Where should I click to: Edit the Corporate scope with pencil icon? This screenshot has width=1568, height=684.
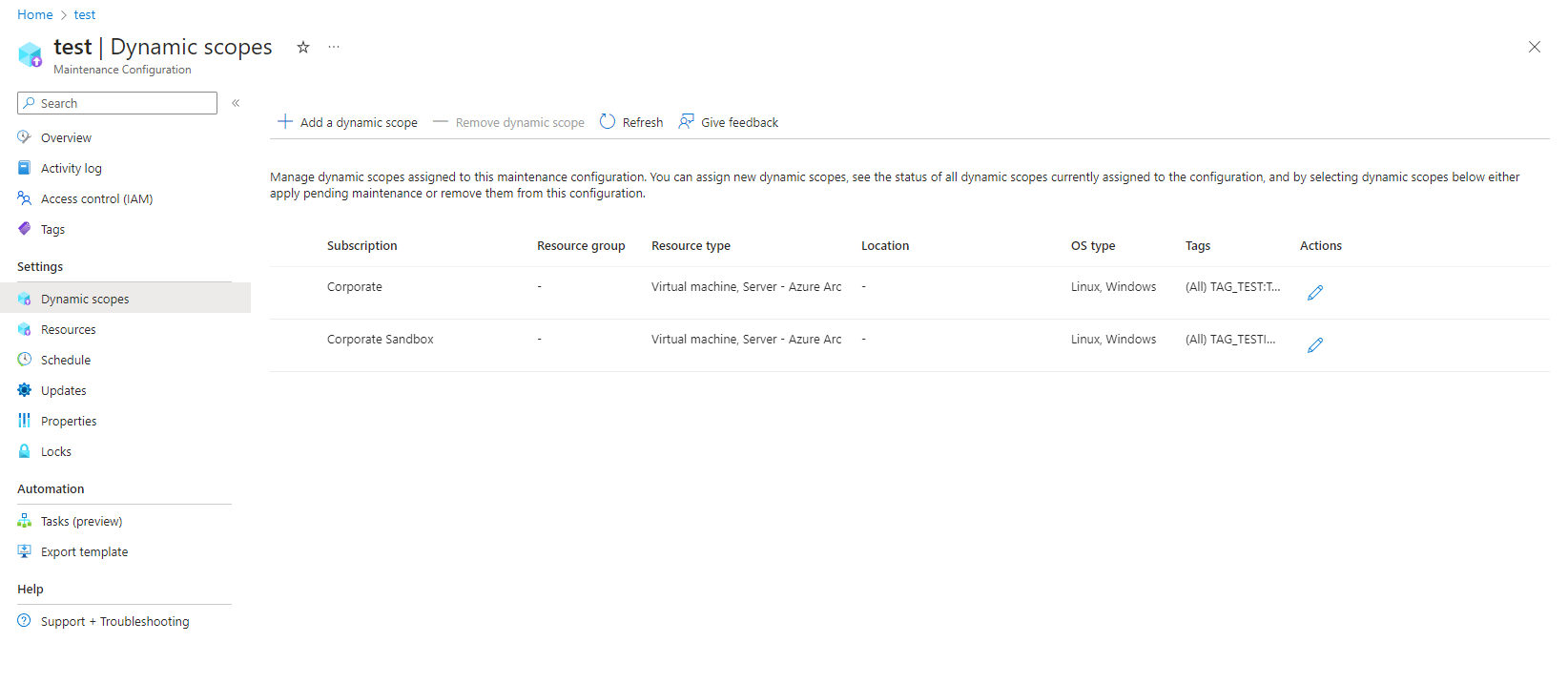tap(1315, 293)
